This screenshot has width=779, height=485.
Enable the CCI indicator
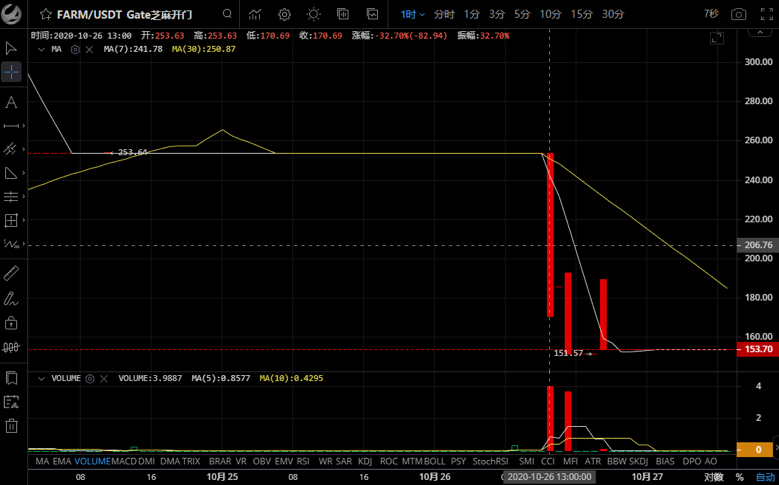(x=547, y=461)
